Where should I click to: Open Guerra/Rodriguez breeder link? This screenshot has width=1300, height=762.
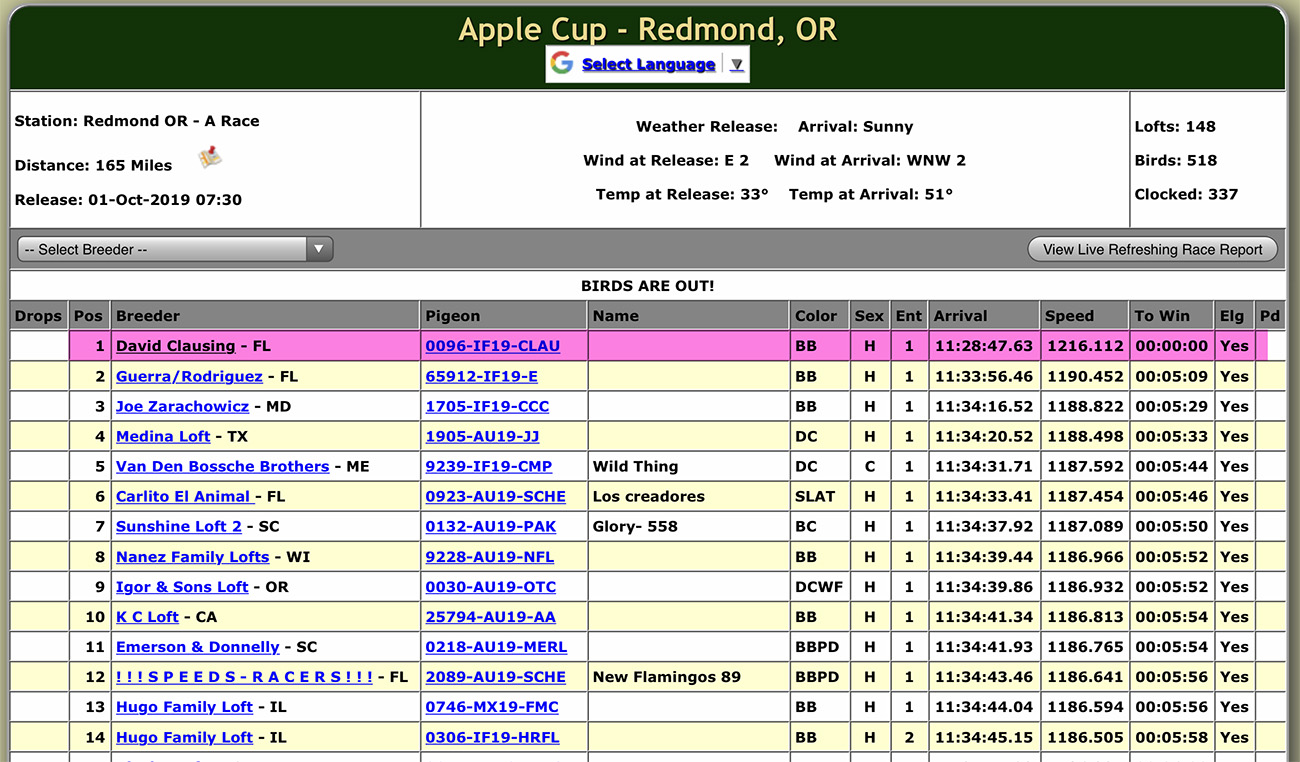click(189, 376)
